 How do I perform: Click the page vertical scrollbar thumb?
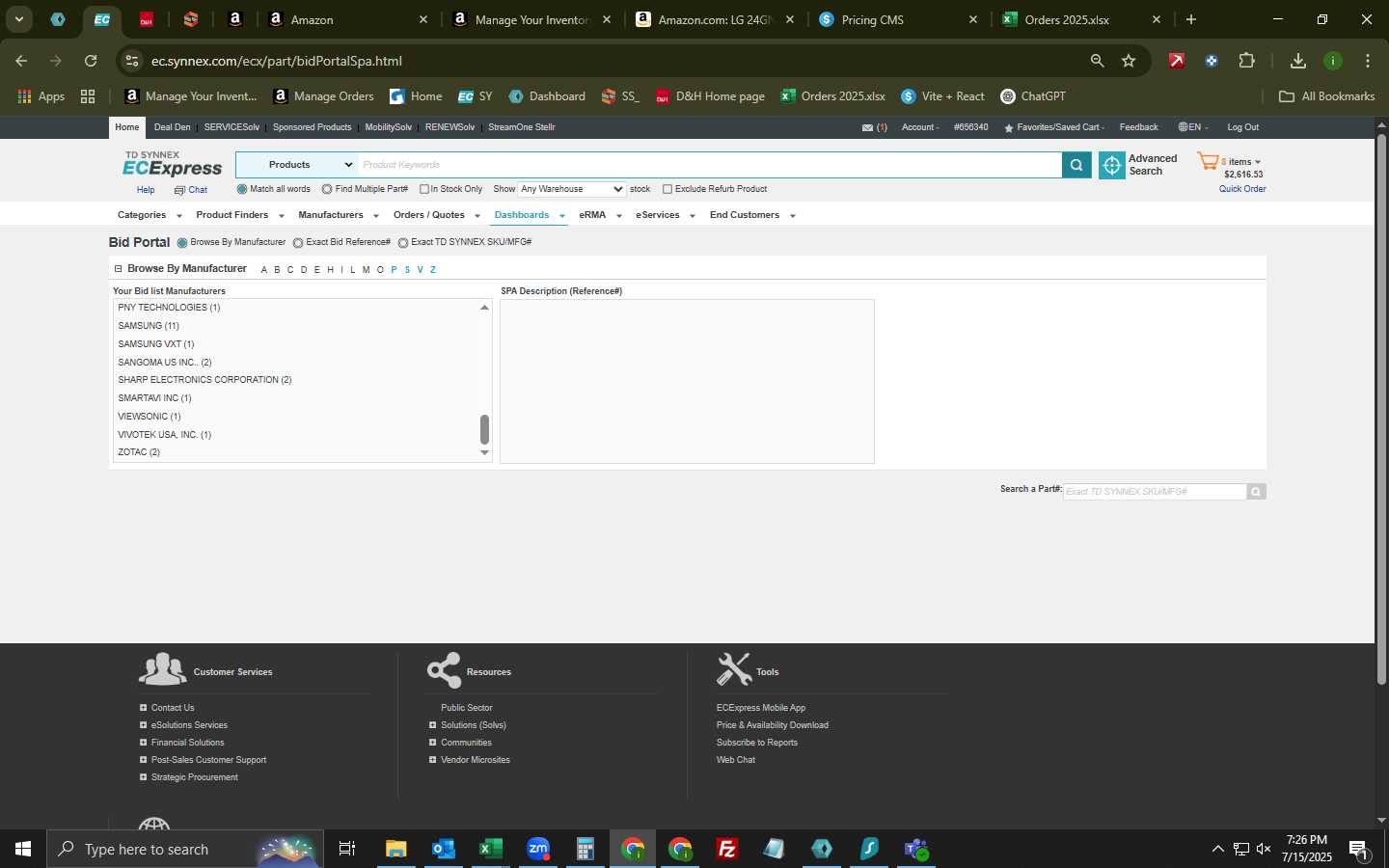(x=1381, y=410)
